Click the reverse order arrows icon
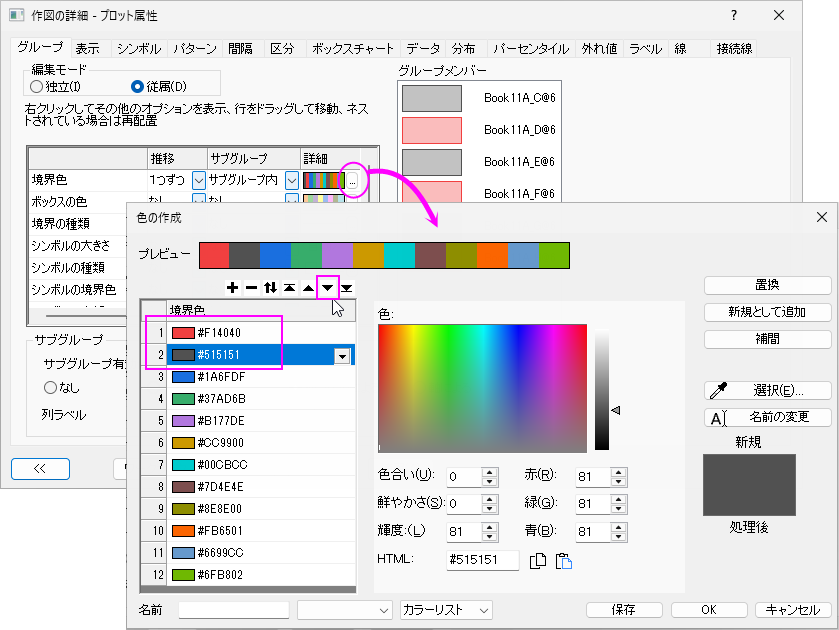The image size is (839, 630). coord(270,288)
